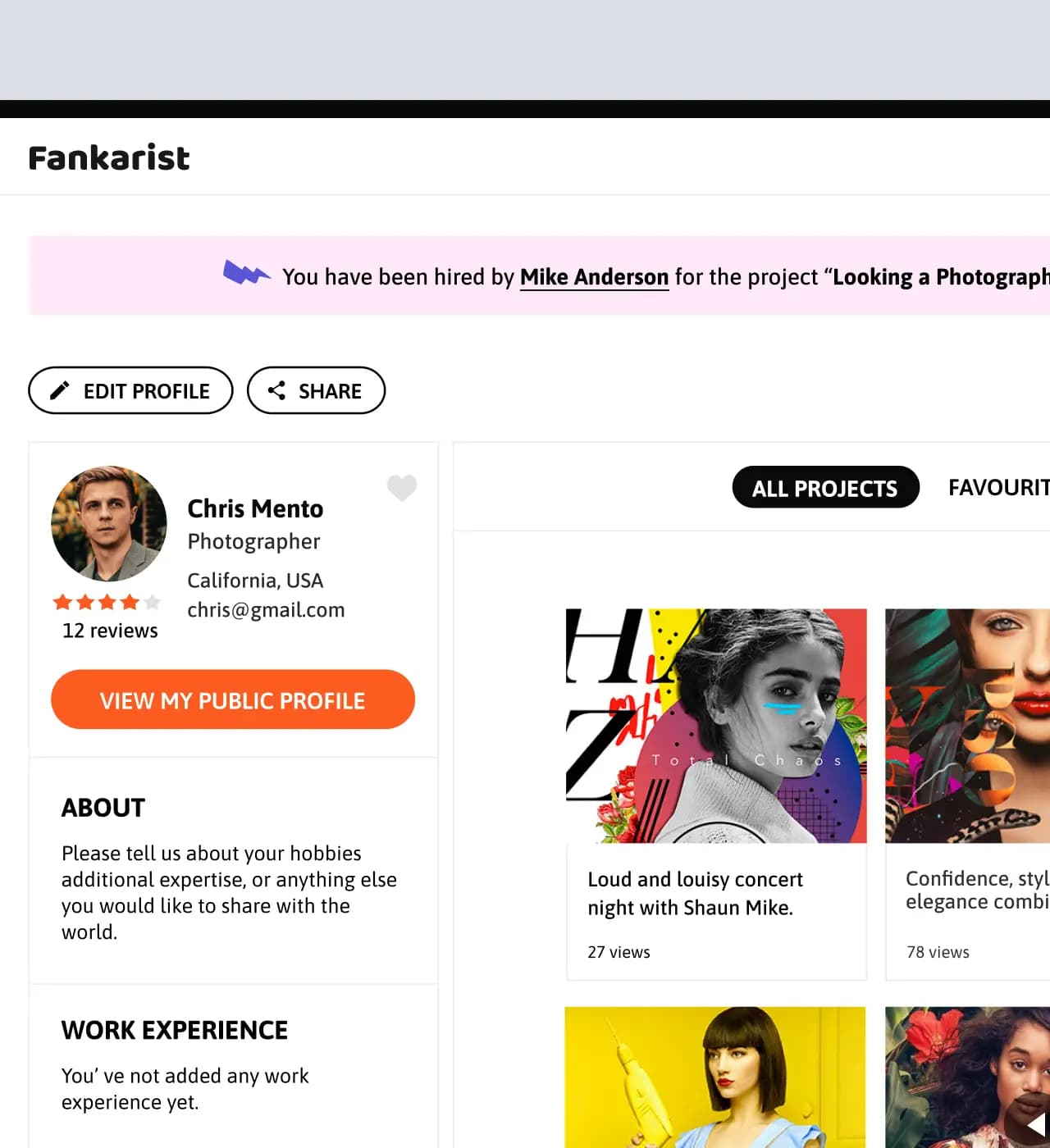Viewport: 1050px width, 1148px height.
Task: Open the yellow background woman project thumbnail
Action: 715,1077
